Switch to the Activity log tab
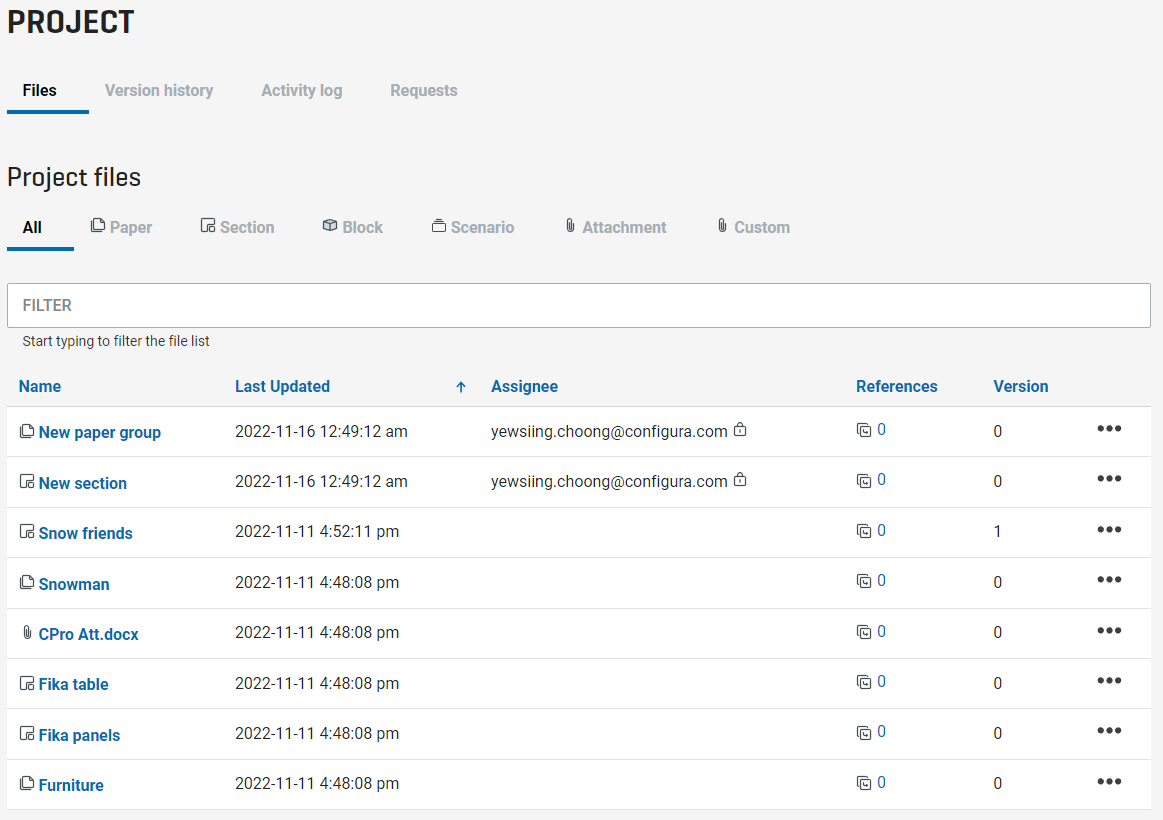 302,90
